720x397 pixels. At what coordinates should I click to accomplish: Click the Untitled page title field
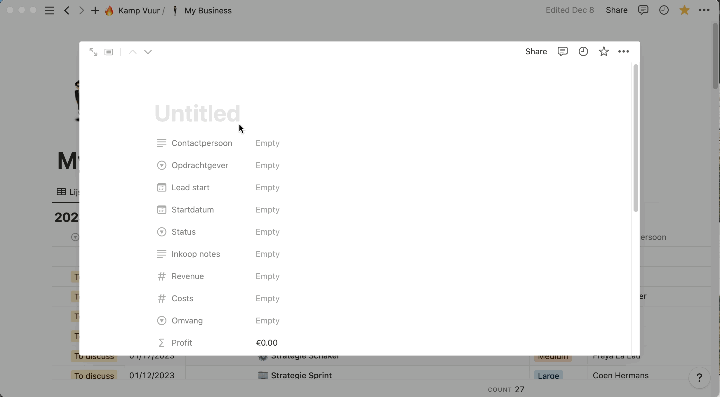coord(197,113)
